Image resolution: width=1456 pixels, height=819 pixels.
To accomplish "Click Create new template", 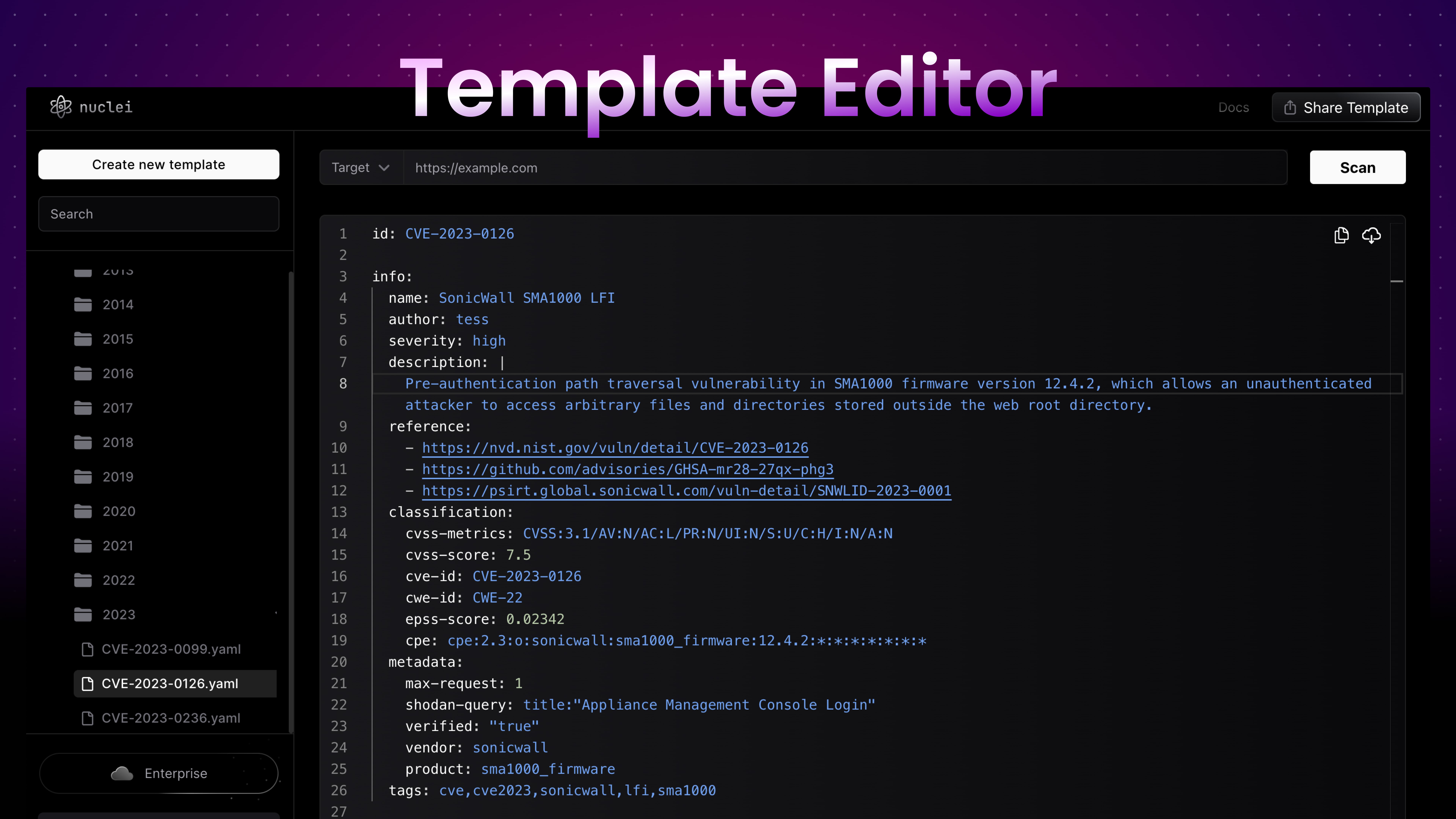I will pos(158,165).
